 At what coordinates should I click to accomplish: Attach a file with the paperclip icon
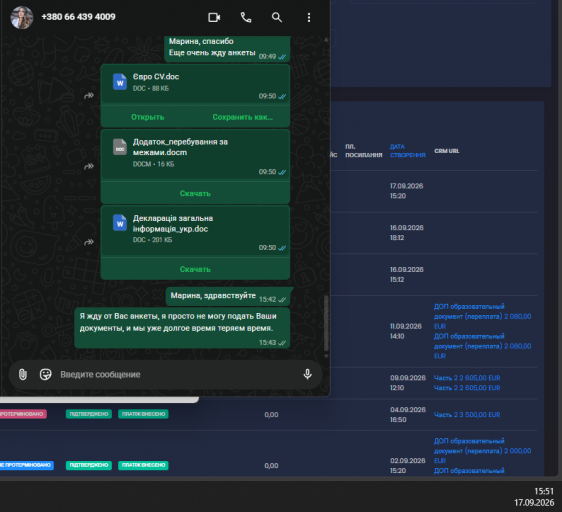click(x=23, y=374)
